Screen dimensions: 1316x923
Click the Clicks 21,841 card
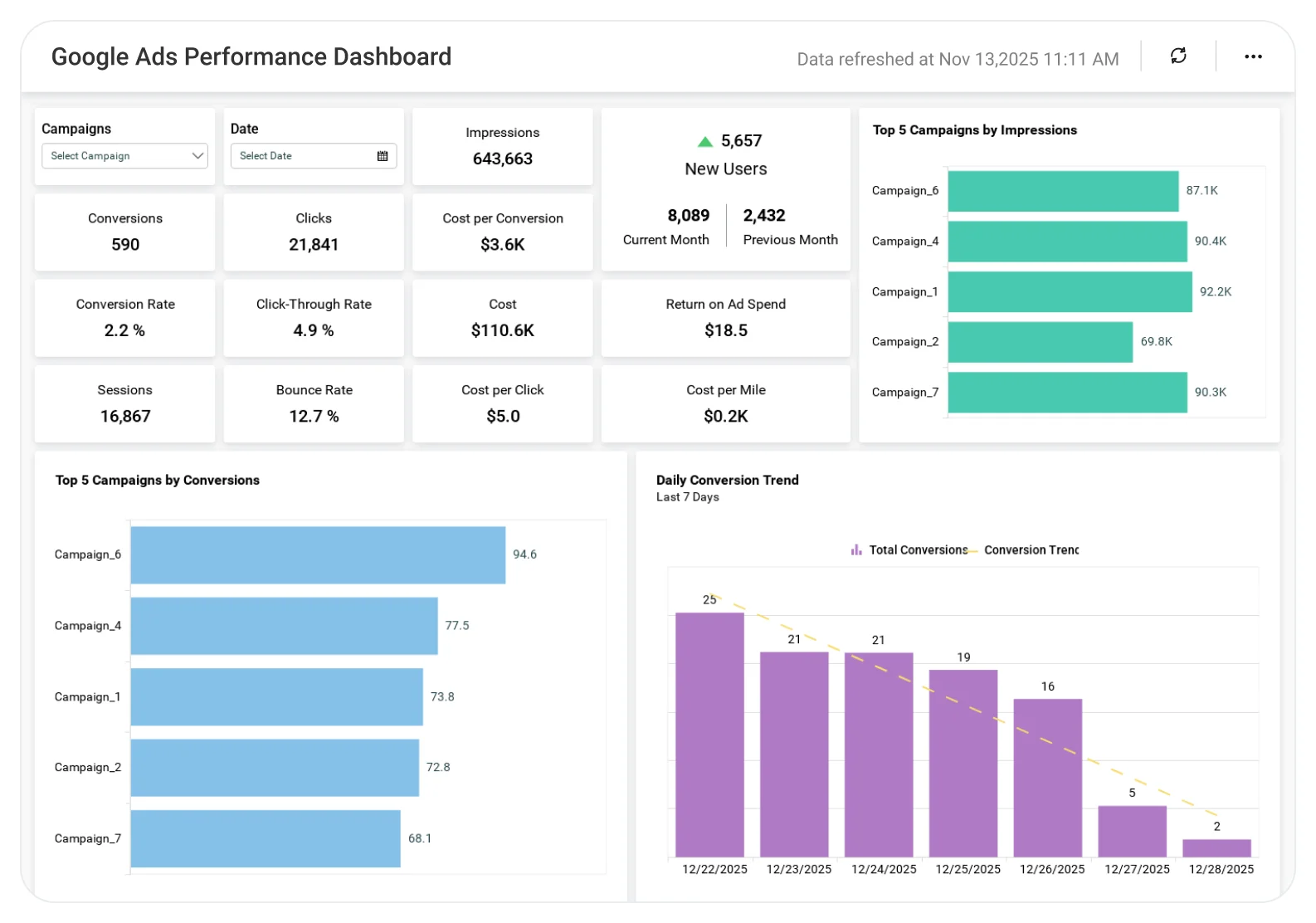[314, 232]
